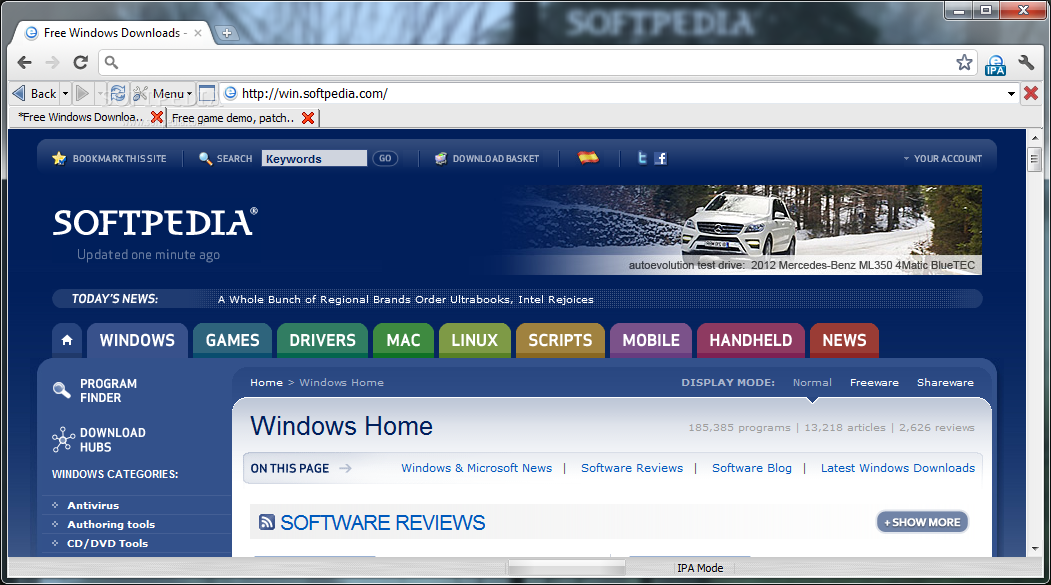Viewport: 1051px width, 585px height.
Task: Click the red X stop button by address bar
Action: click(1031, 93)
